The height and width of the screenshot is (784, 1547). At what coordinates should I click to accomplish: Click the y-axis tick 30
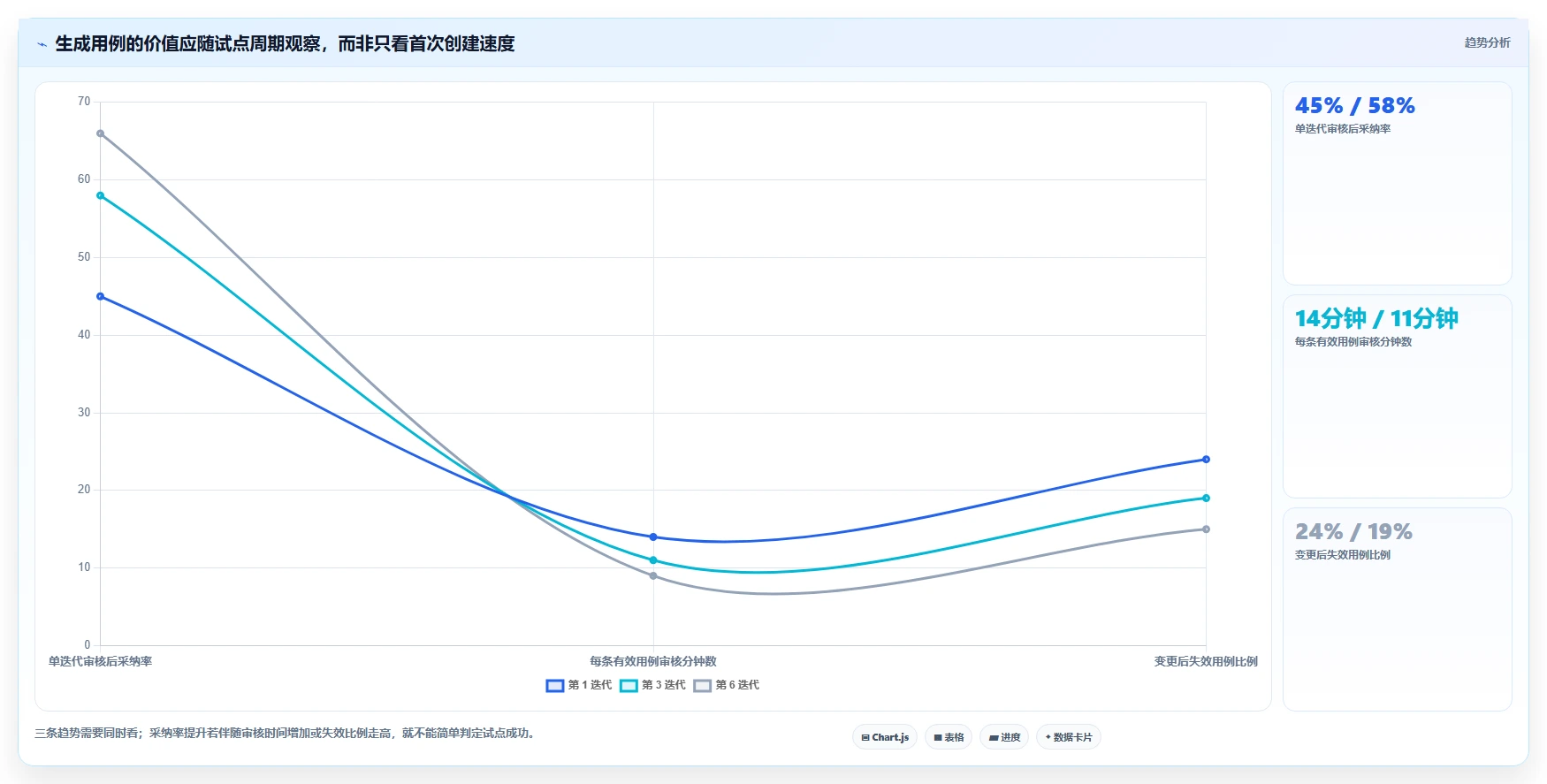(x=84, y=413)
